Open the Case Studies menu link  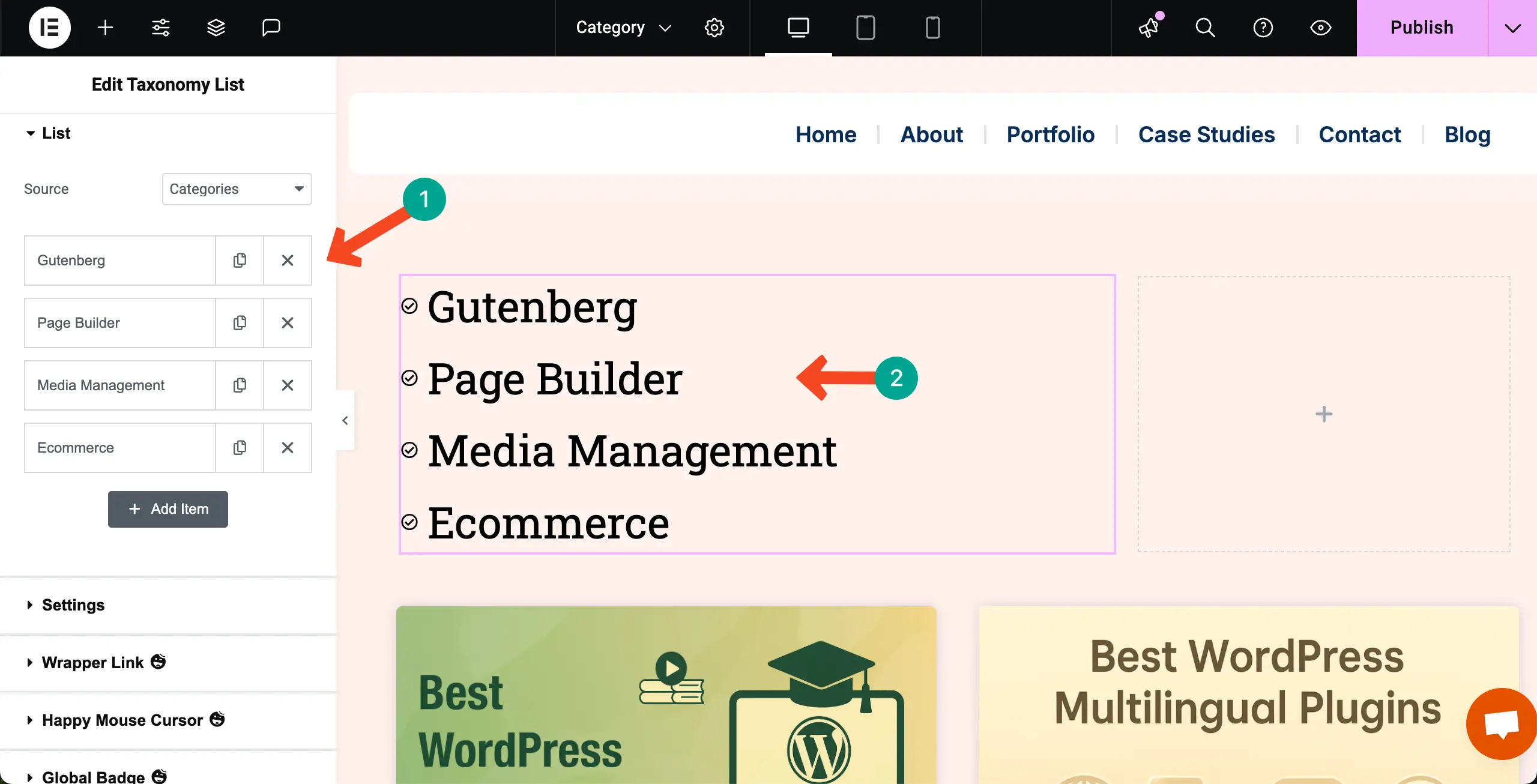pos(1206,134)
